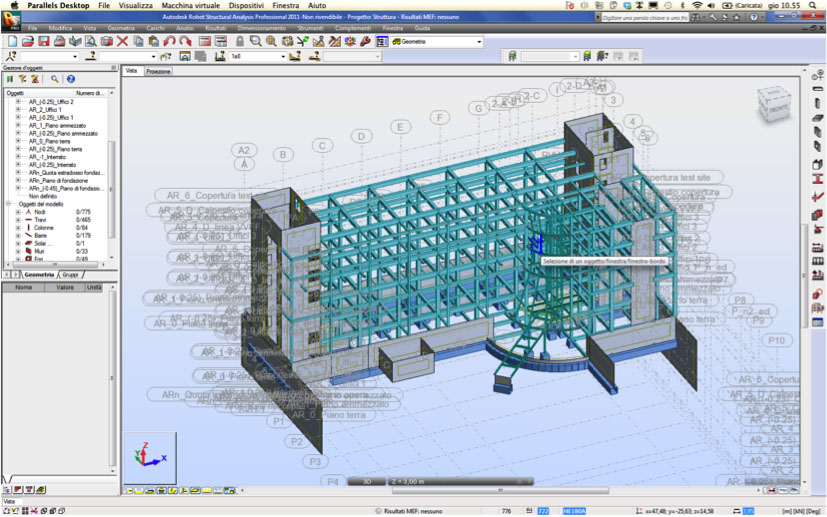
Task: Expand the Nodi objects node
Action: pos(17,212)
